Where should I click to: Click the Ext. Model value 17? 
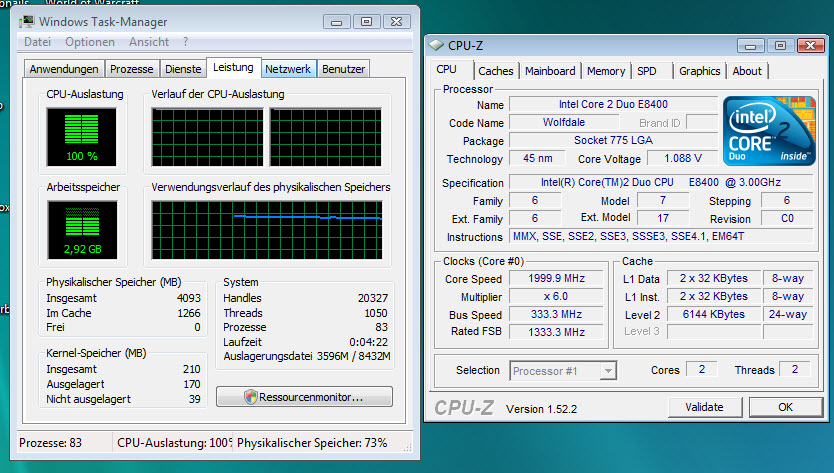pos(663,218)
